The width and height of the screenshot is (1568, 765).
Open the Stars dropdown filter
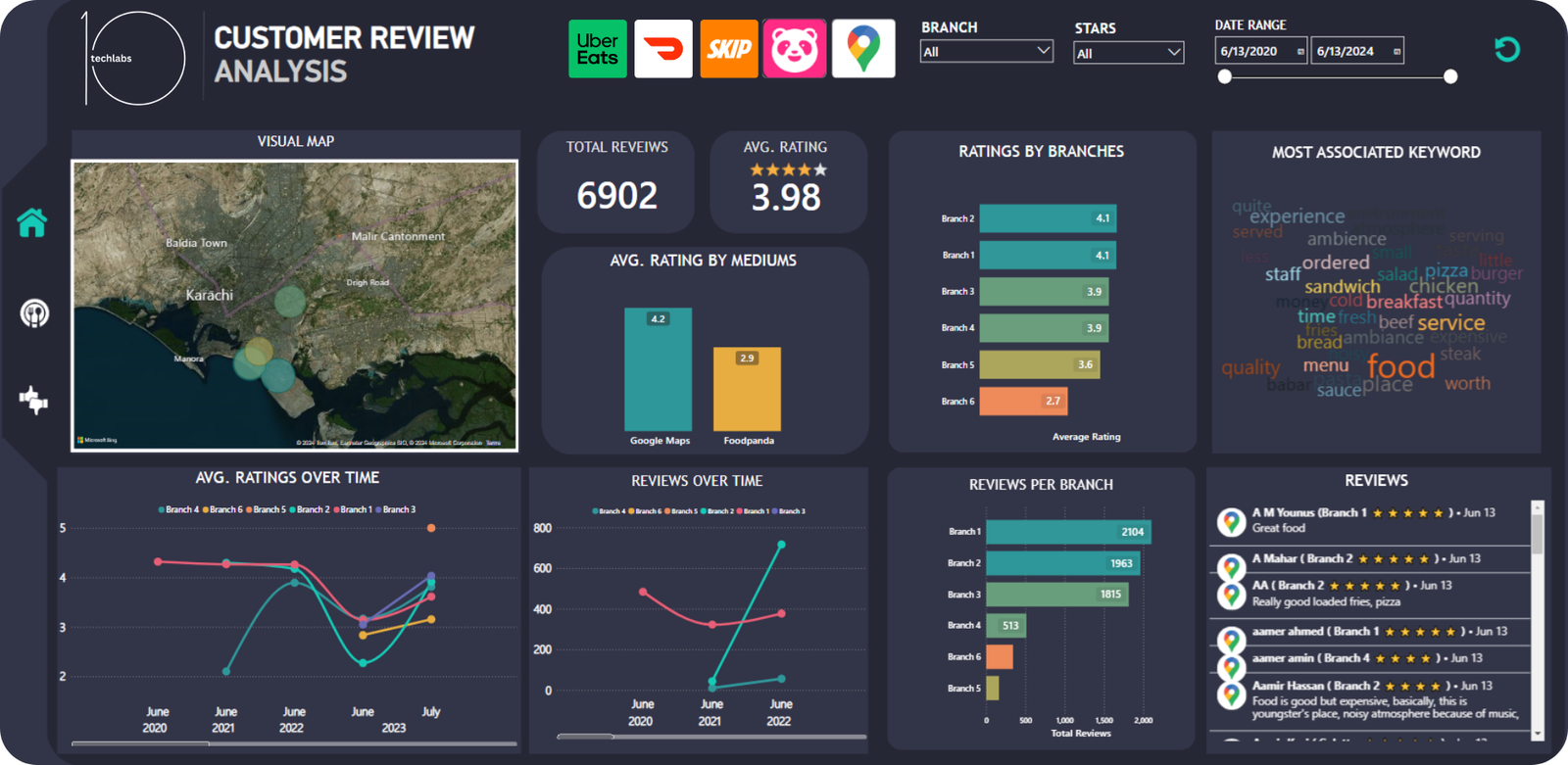click(x=1173, y=53)
